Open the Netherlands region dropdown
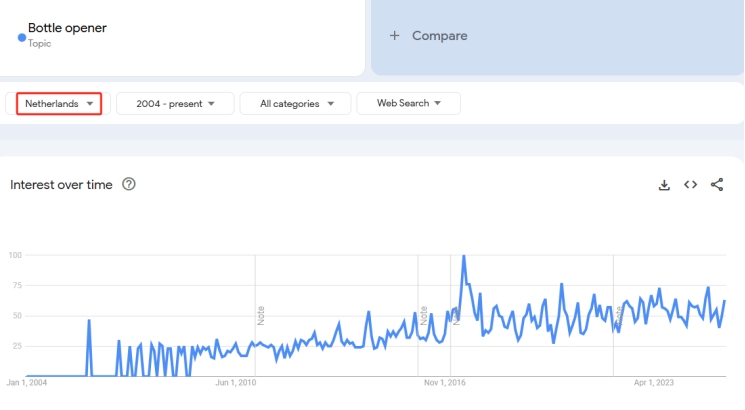This screenshot has height=410, width=745. click(60, 103)
